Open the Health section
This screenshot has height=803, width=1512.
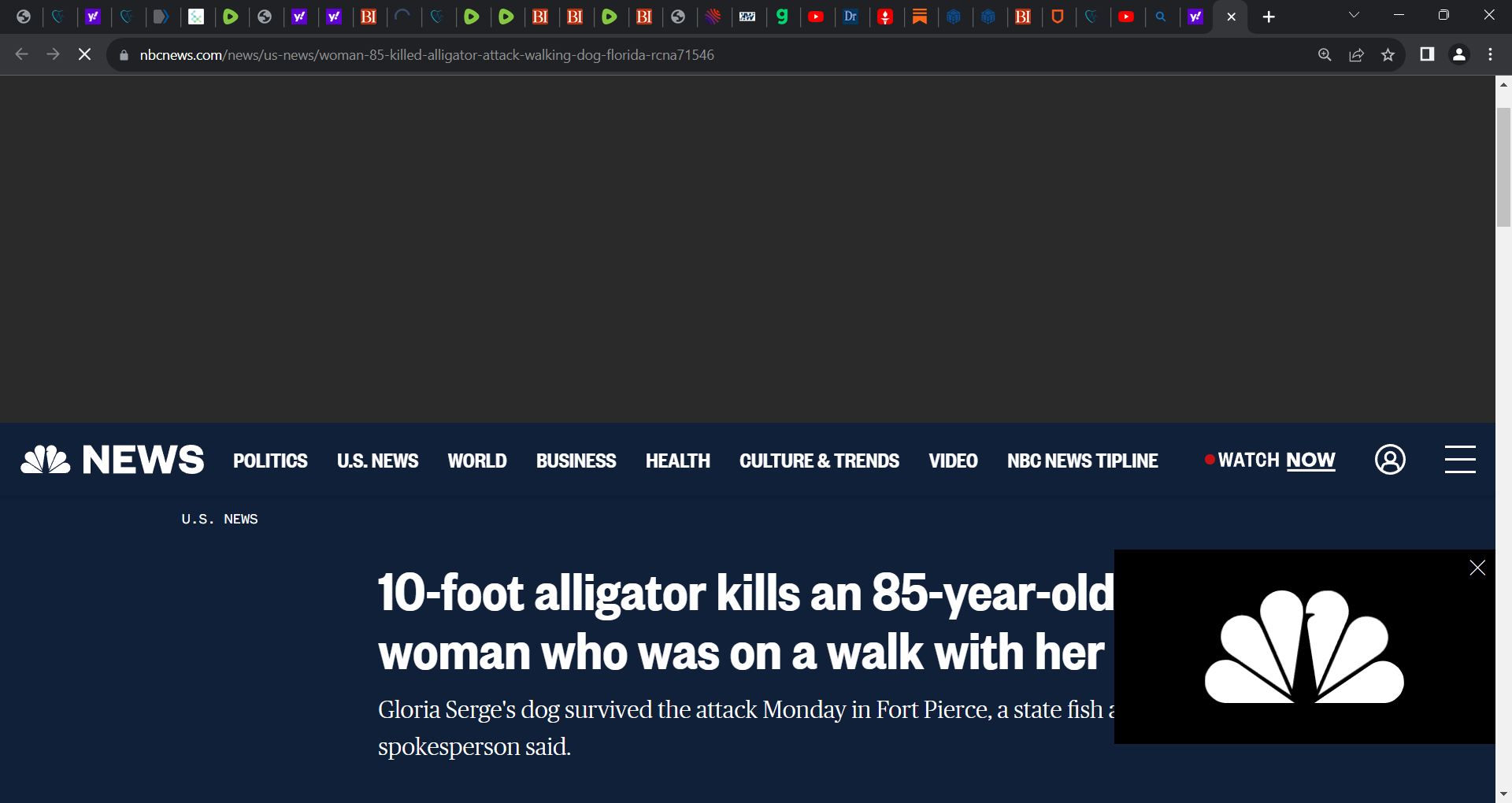(677, 461)
